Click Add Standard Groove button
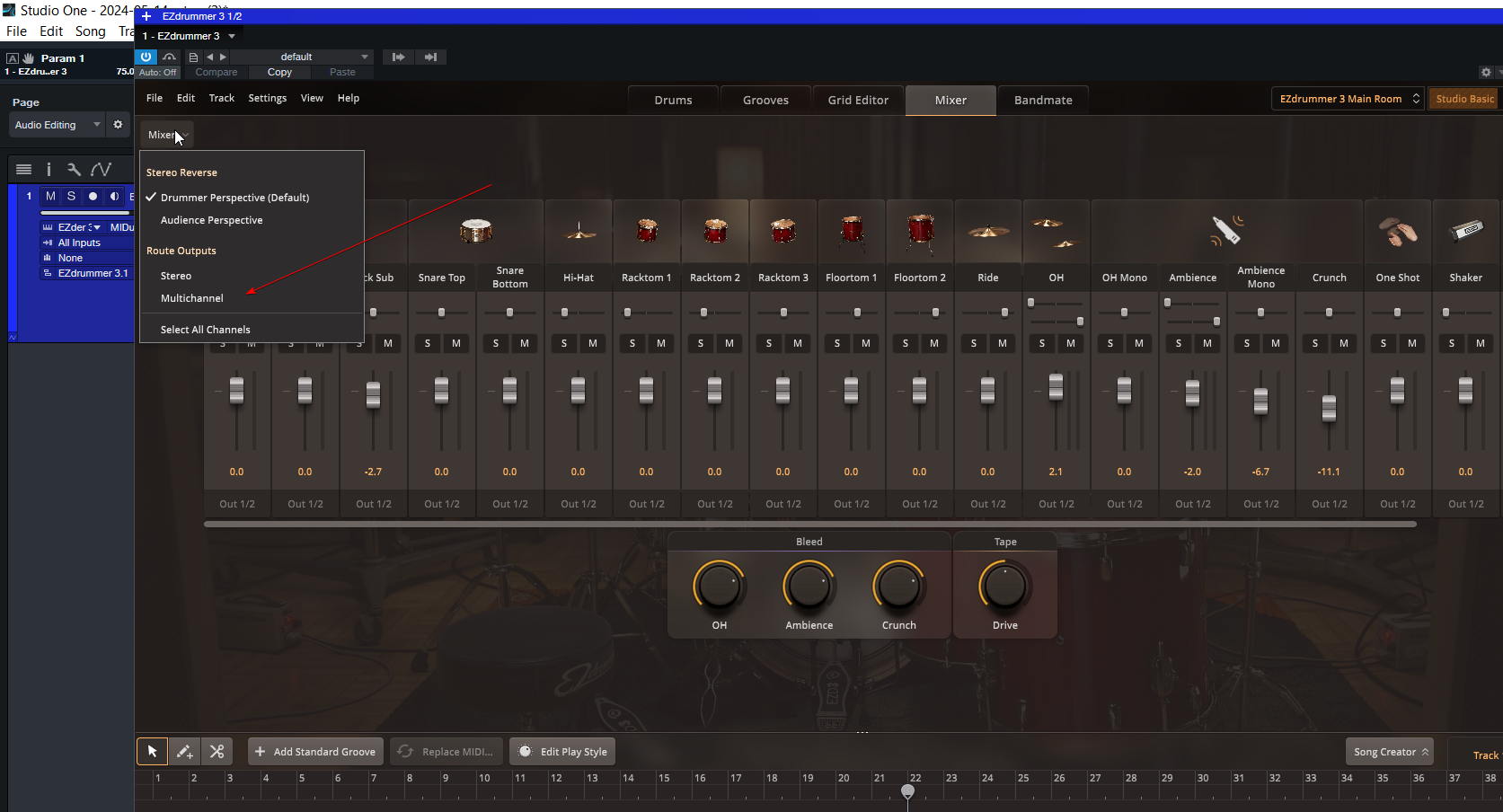Viewport: 1503px width, 812px height. (x=315, y=752)
